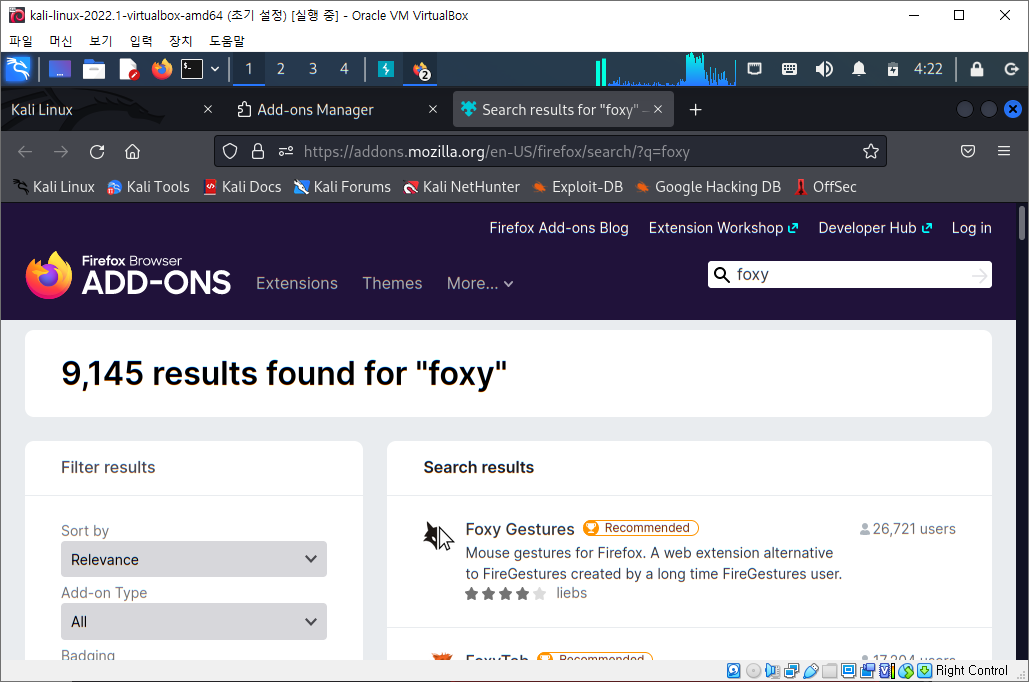Submit search with arrow button
This screenshot has height=682, width=1029.
tap(979, 275)
